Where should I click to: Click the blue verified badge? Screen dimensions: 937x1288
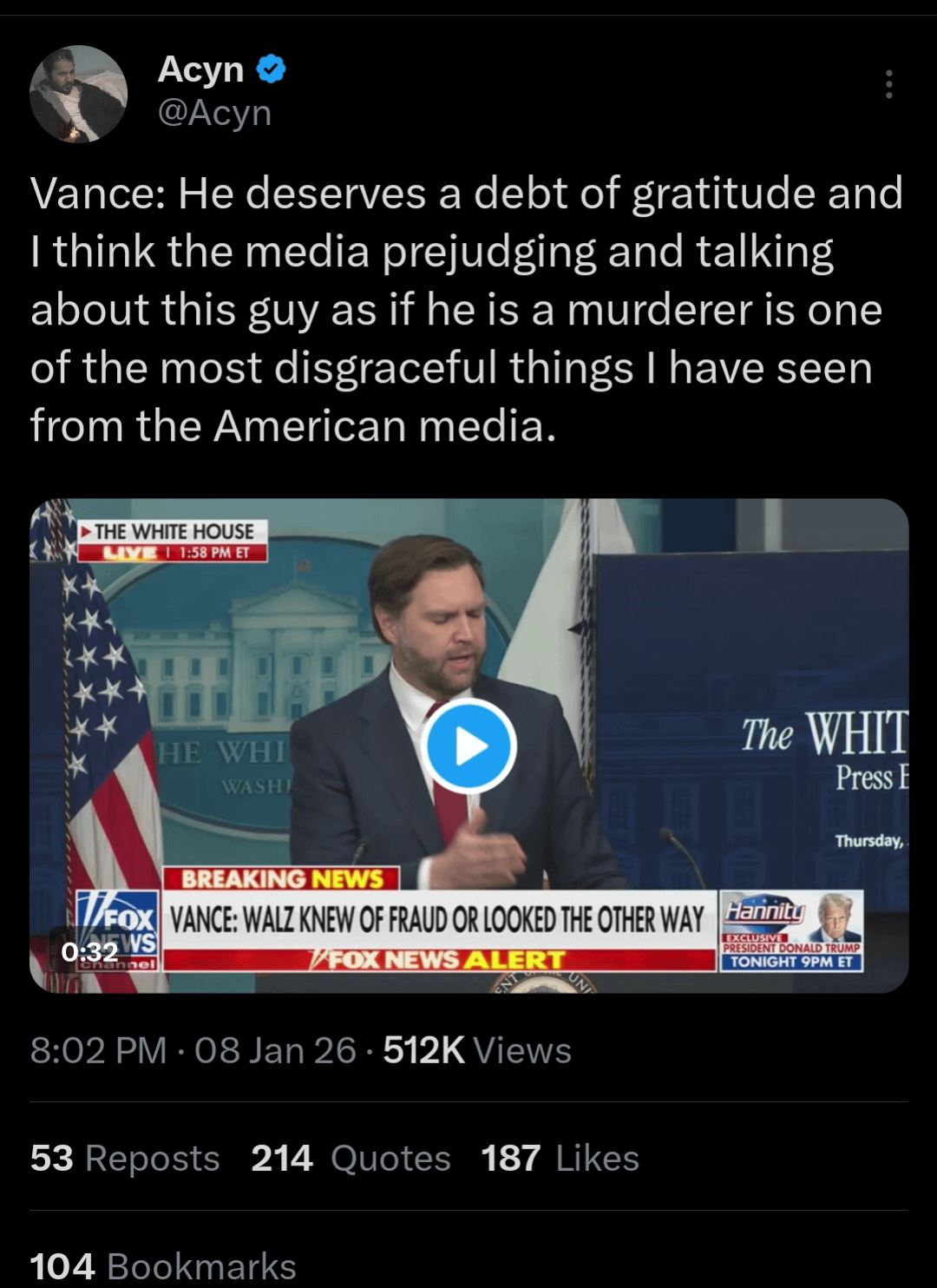click(x=272, y=69)
